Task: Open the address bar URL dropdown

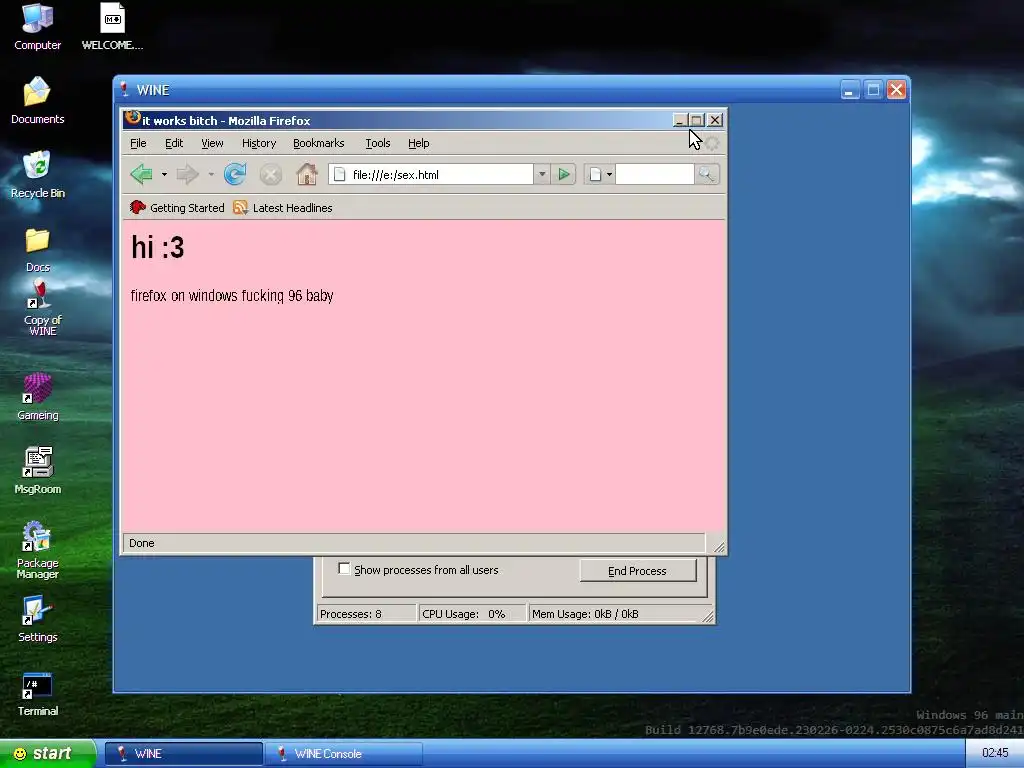Action: [541, 174]
